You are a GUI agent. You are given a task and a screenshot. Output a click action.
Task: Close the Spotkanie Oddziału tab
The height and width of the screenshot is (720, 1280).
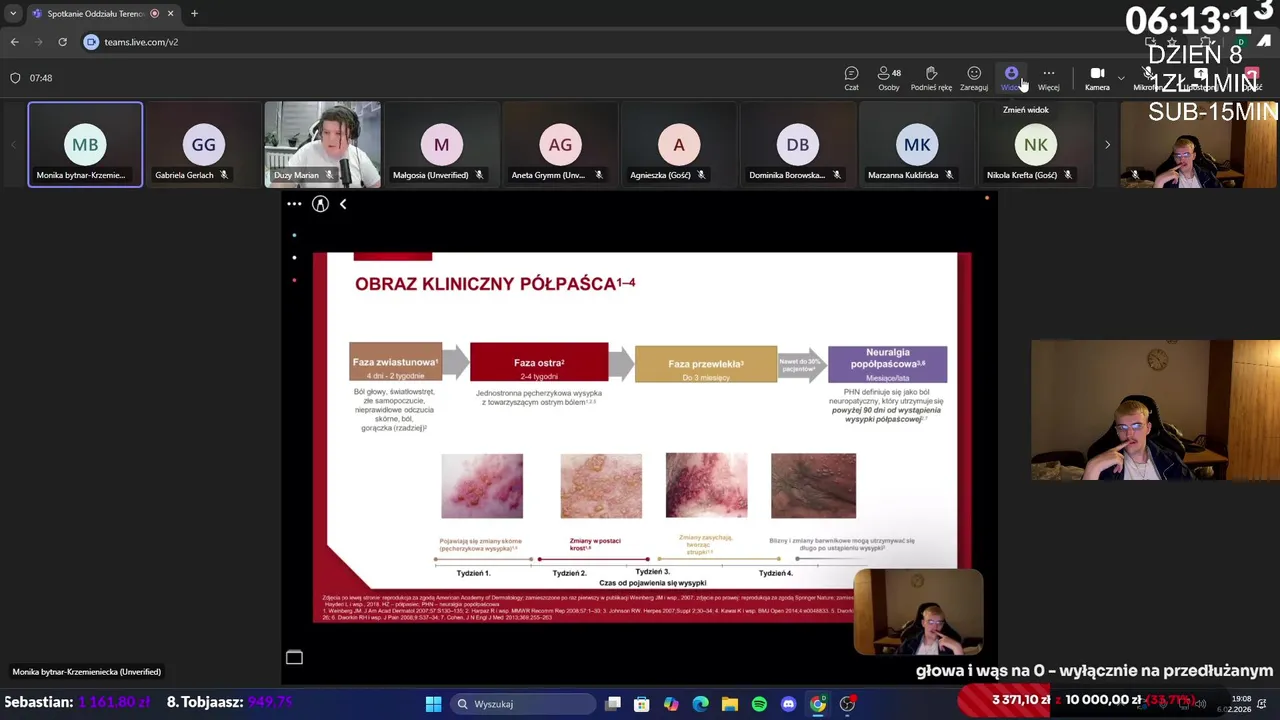click(170, 14)
